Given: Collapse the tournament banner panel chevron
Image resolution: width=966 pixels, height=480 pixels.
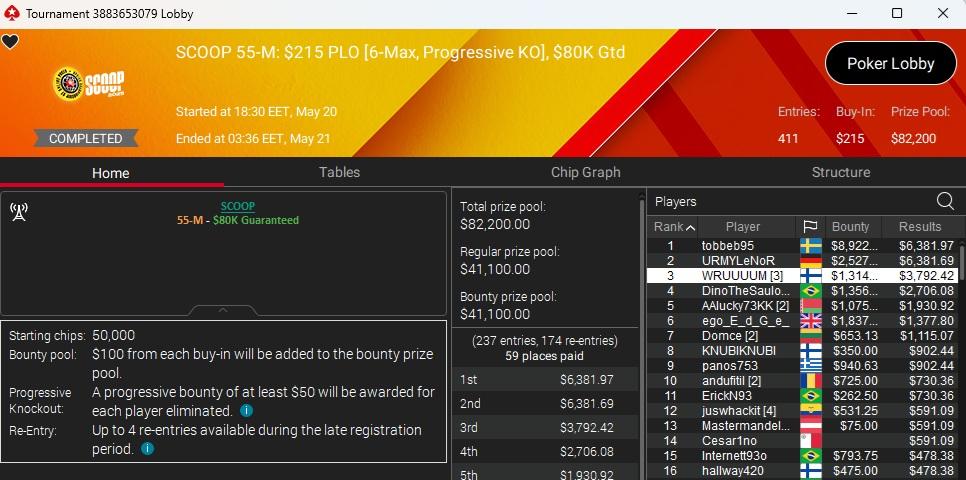Looking at the screenshot, I should [x=223, y=310].
